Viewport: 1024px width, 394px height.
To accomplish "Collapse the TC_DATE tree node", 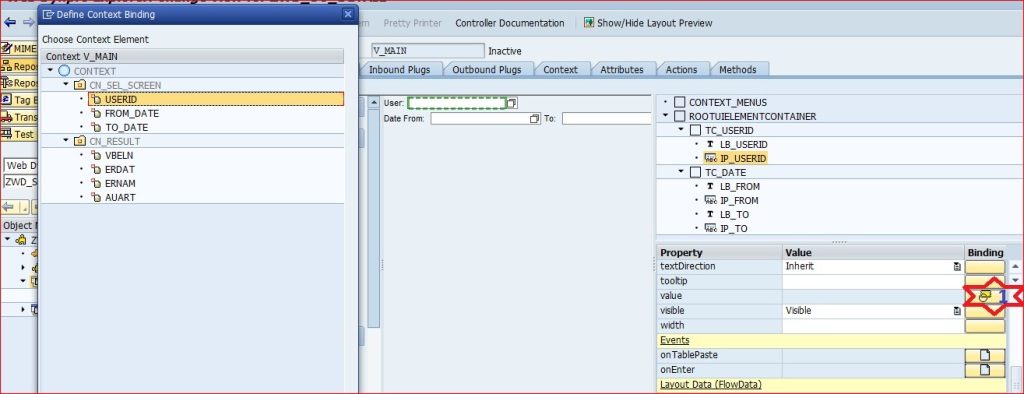I will [x=682, y=172].
